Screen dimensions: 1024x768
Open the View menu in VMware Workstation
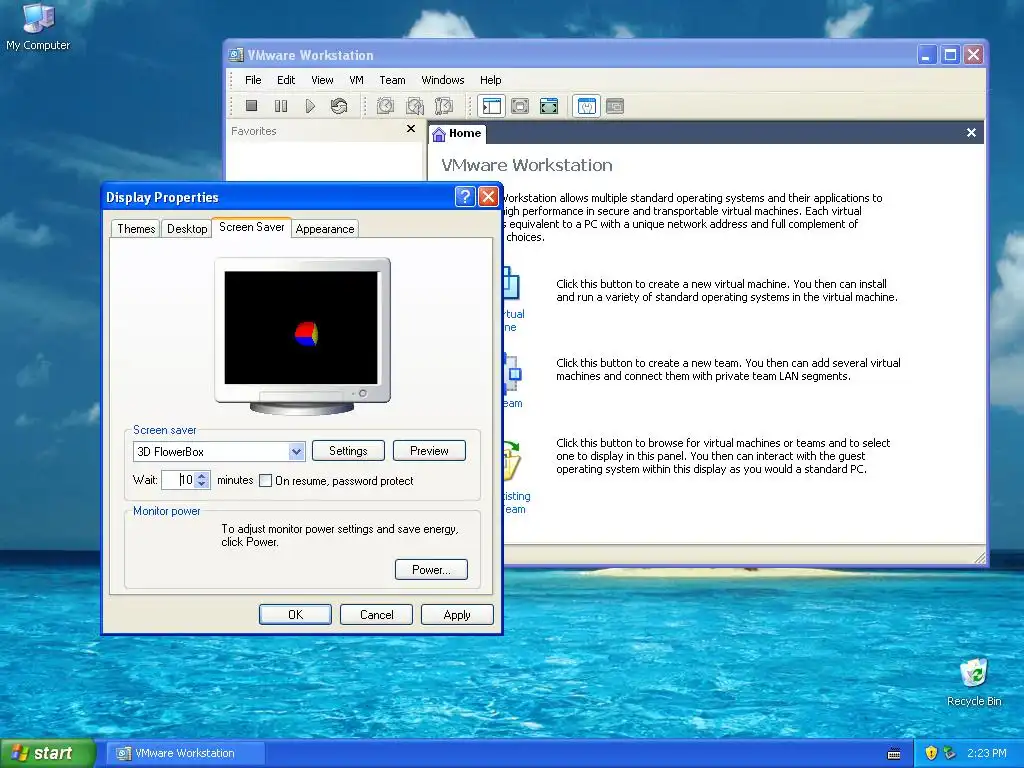click(x=322, y=80)
